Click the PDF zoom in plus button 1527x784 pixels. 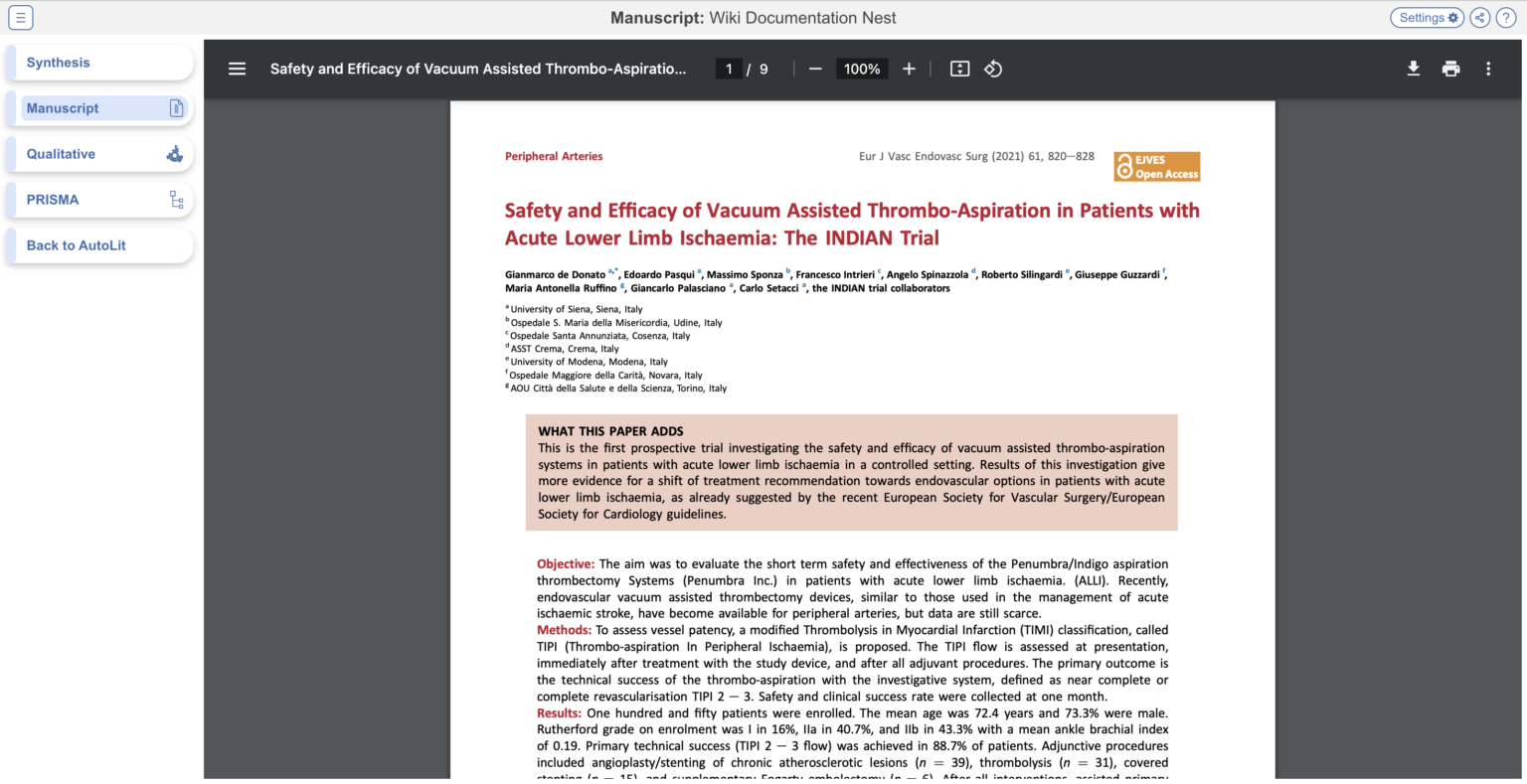point(909,69)
